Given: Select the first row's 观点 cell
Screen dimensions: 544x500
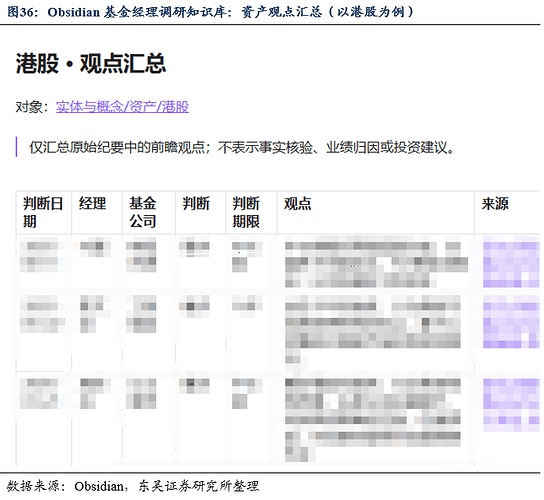Looking at the screenshot, I should pos(376,264).
